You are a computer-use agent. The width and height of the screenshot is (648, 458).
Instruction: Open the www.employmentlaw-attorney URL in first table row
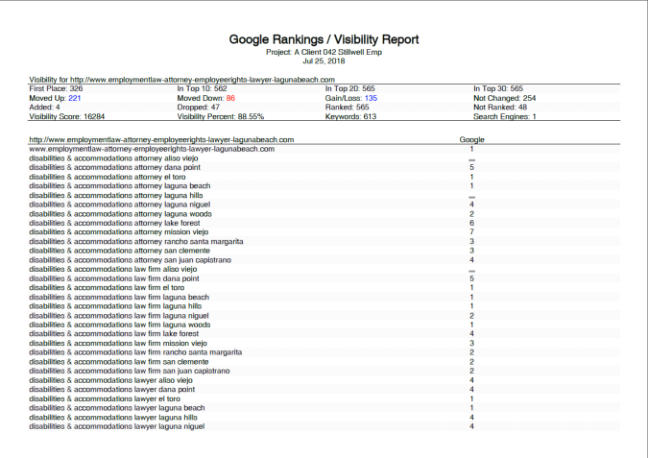[x=151, y=148]
